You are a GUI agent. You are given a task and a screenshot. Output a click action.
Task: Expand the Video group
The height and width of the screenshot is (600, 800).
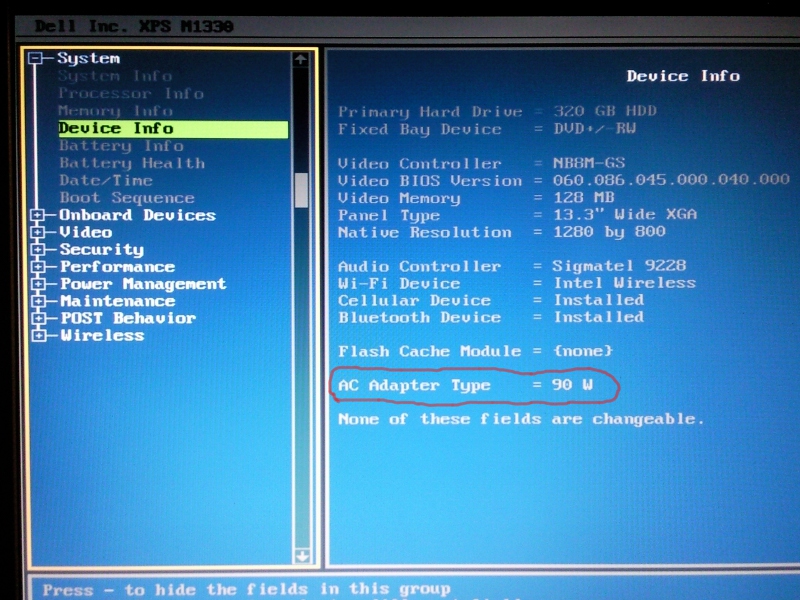[37, 233]
